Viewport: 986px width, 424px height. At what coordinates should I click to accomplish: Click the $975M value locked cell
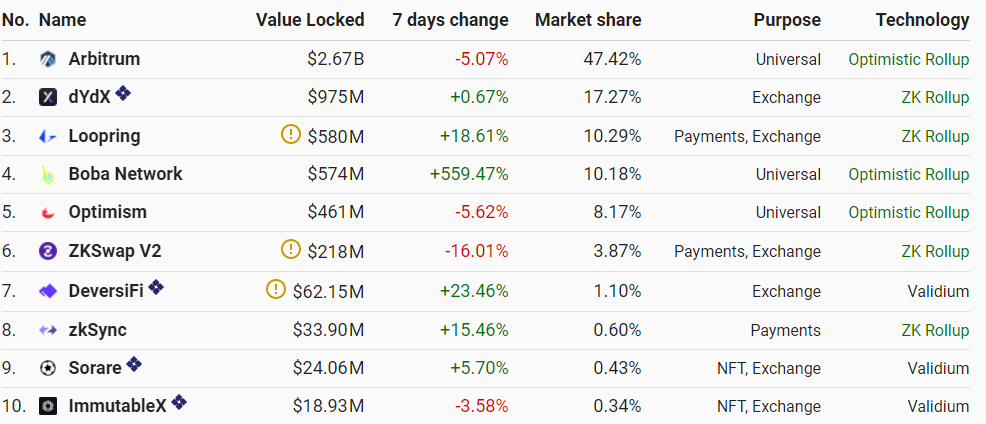click(x=336, y=98)
